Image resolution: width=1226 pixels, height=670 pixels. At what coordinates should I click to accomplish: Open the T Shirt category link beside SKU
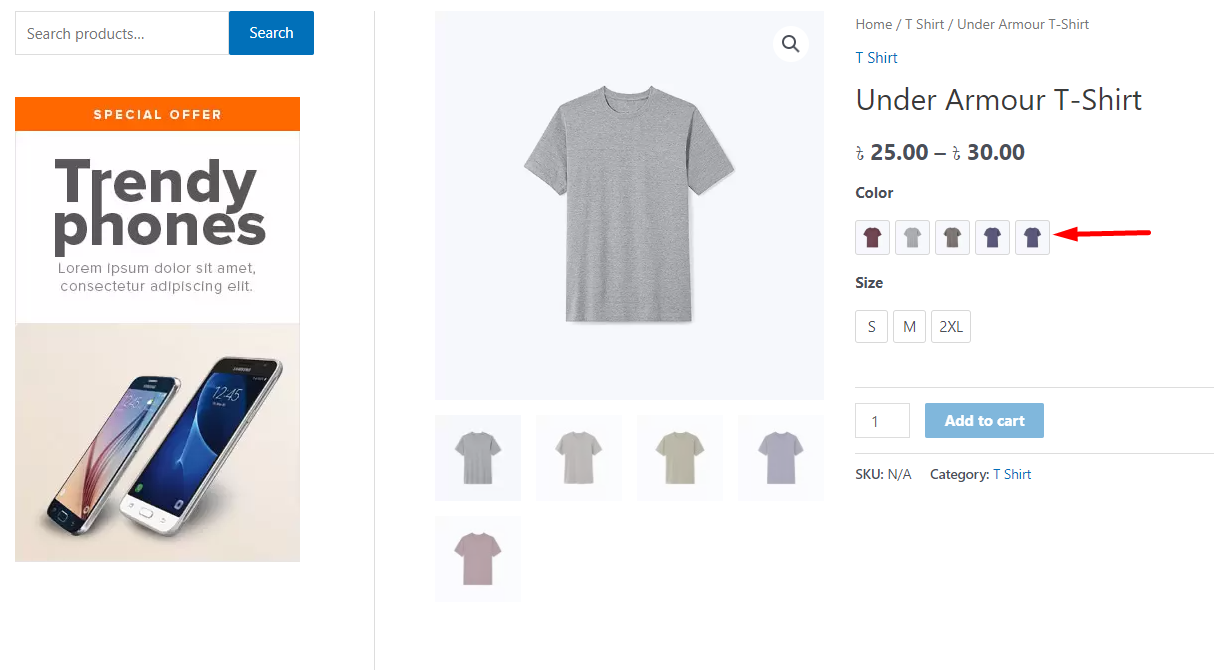[1011, 474]
